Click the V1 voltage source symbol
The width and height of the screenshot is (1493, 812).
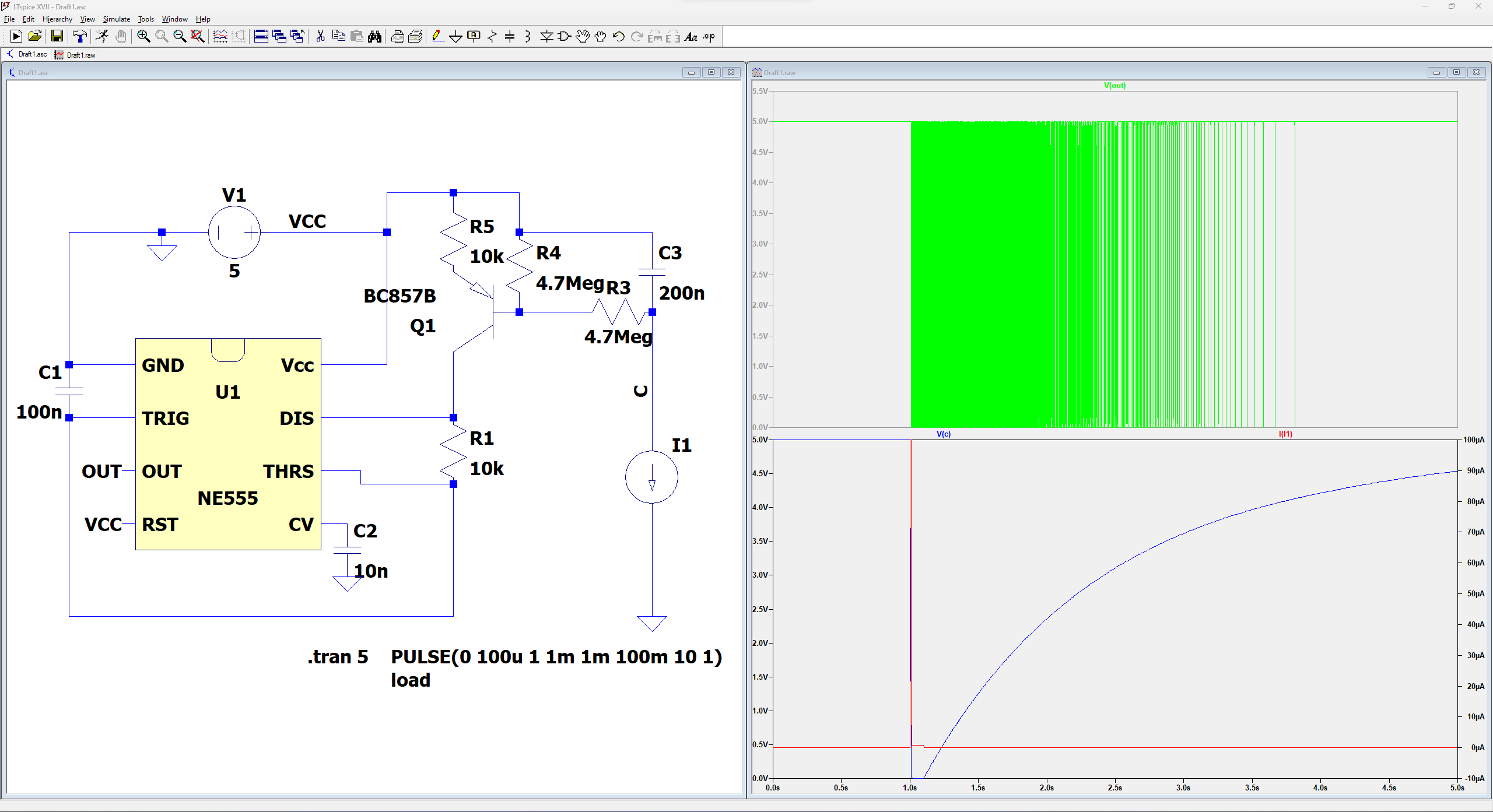(x=234, y=232)
